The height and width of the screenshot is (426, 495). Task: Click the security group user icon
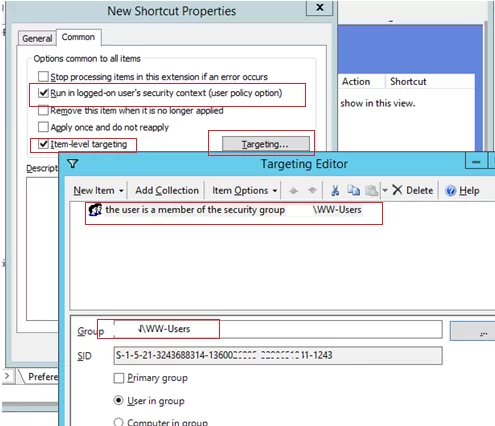(95, 210)
